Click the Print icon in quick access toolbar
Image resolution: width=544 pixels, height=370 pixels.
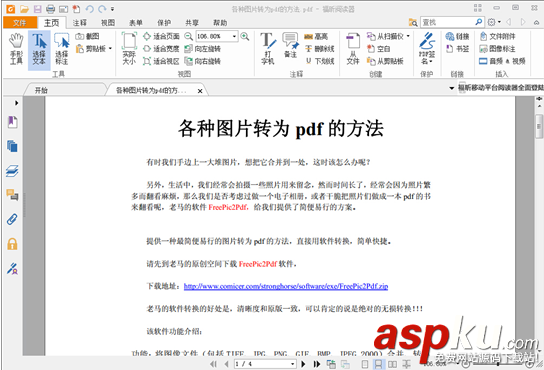pos(50,9)
